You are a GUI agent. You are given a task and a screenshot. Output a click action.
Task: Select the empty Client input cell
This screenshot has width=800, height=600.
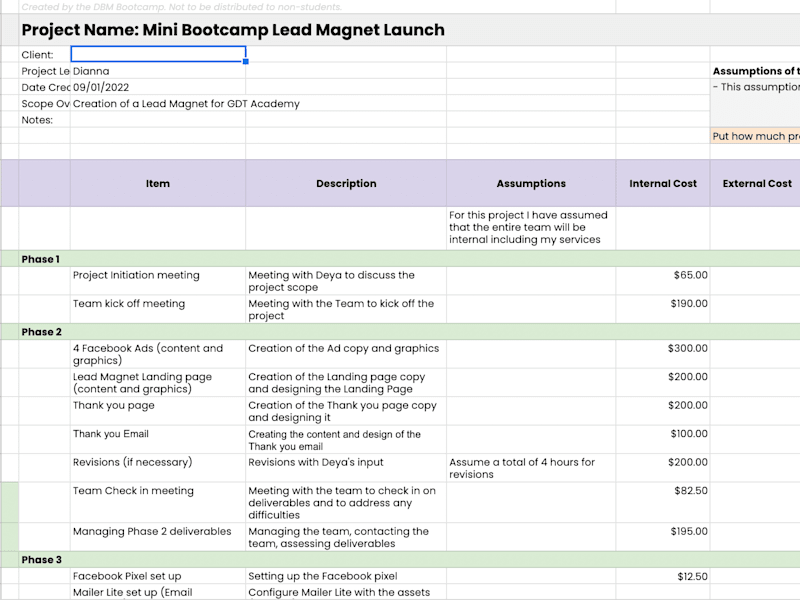pyautogui.click(x=158, y=54)
